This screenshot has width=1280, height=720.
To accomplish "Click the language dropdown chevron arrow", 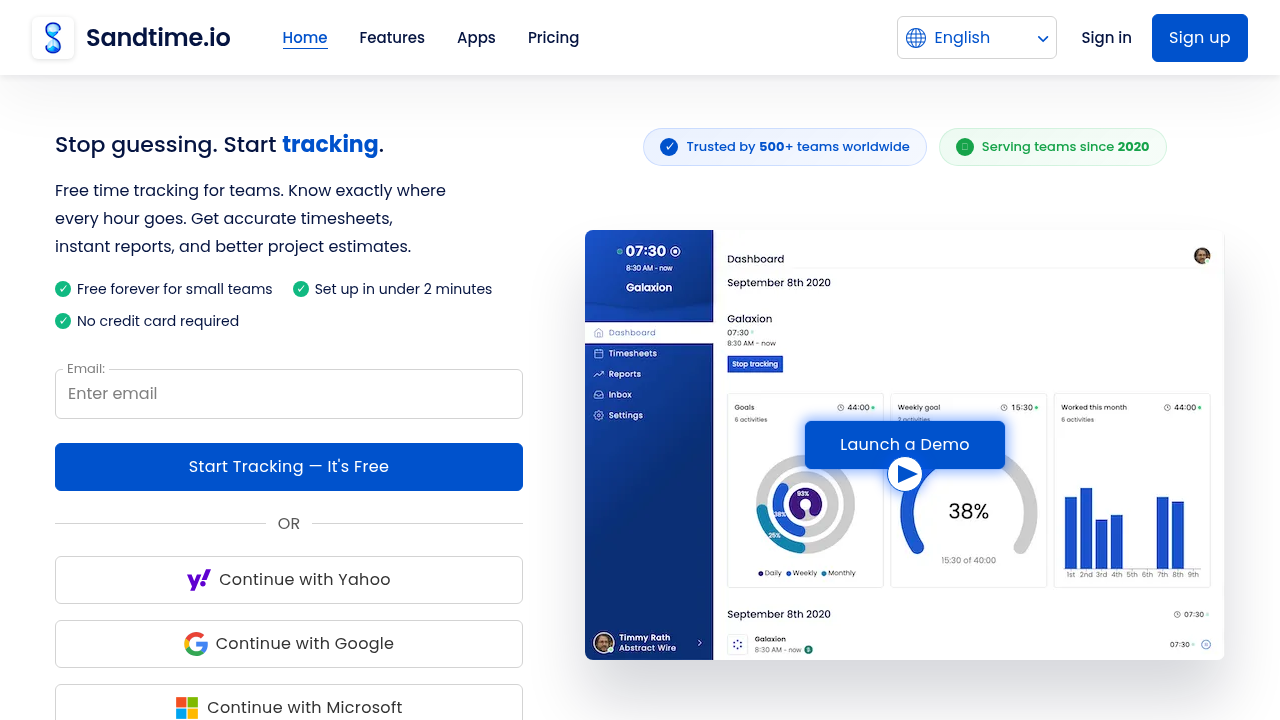I will pyautogui.click(x=1043, y=39).
